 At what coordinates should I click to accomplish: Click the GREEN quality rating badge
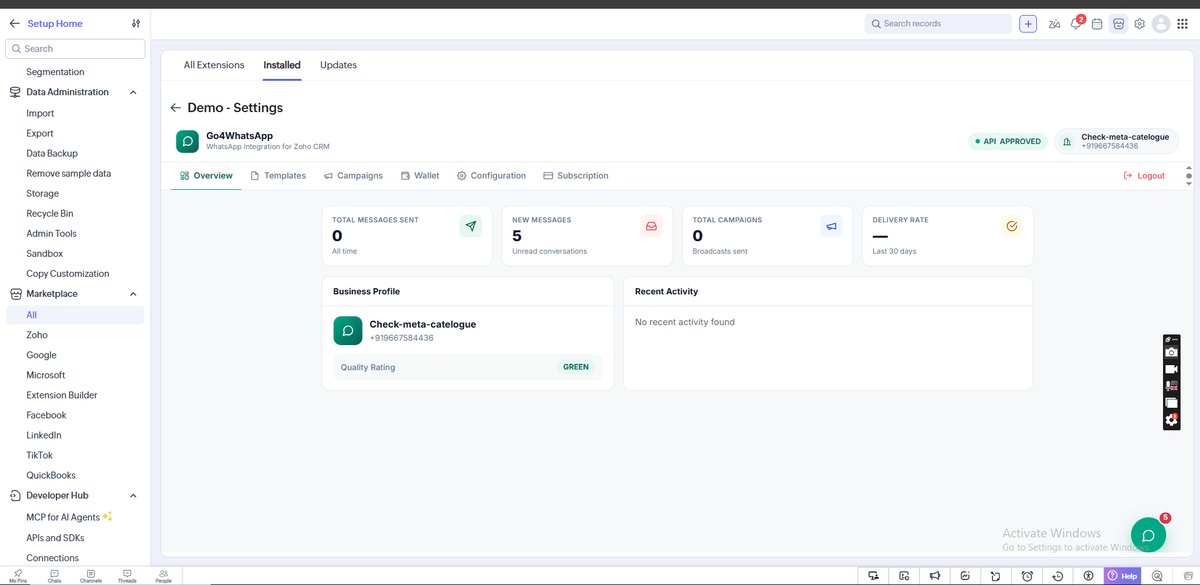click(x=576, y=367)
